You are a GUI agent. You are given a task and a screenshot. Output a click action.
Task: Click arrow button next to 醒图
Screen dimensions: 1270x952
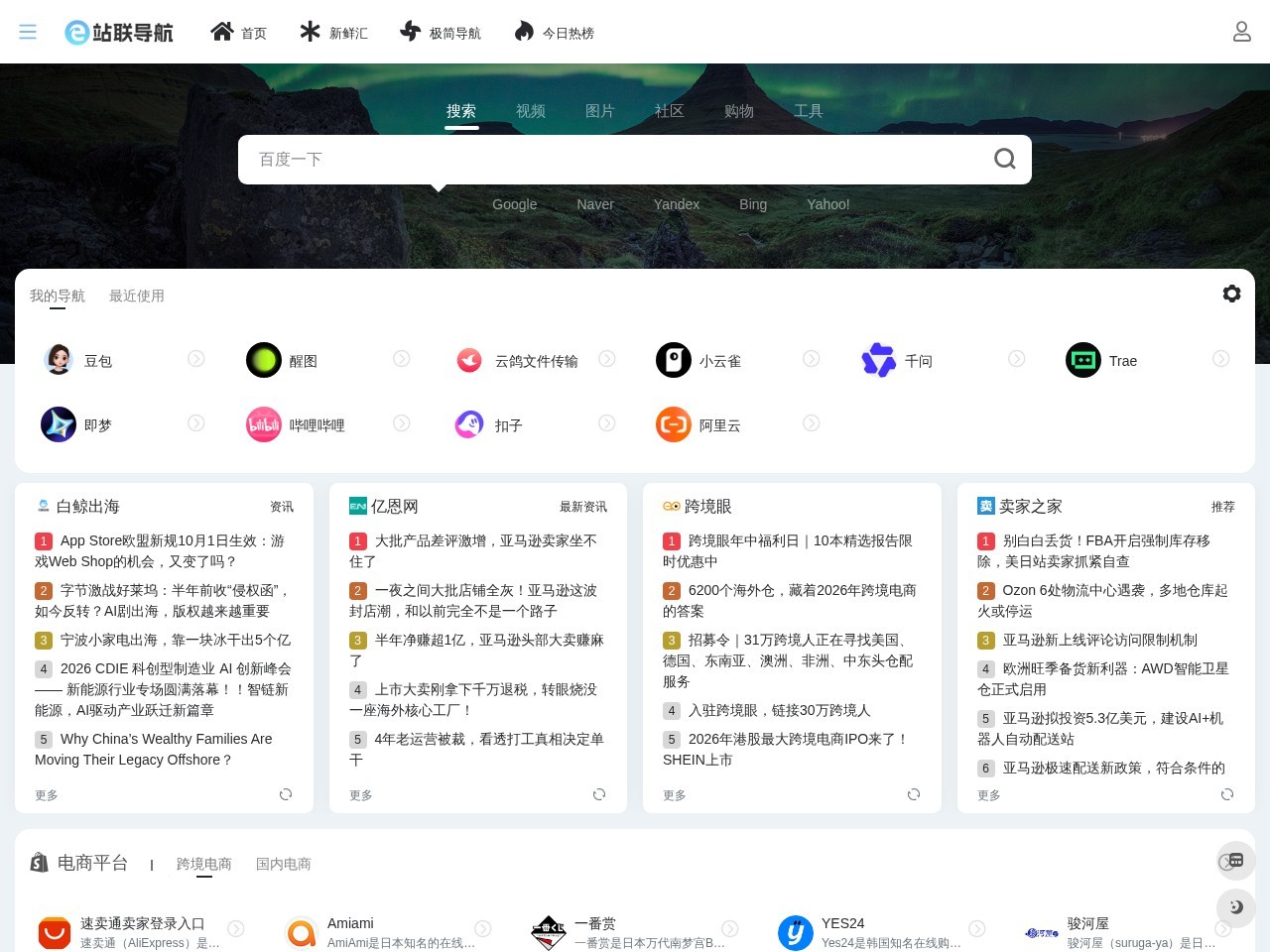[x=402, y=358]
